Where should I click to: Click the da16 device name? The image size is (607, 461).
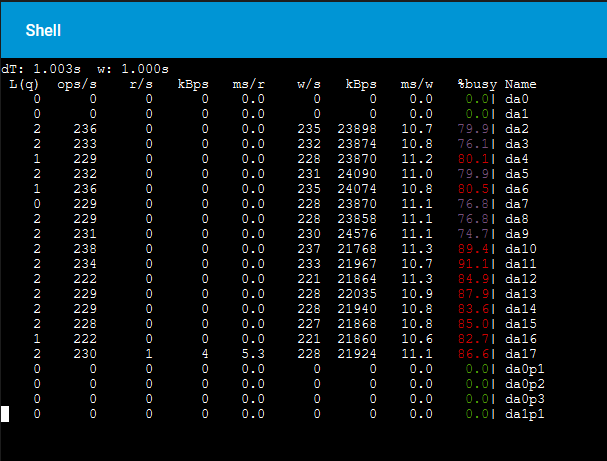521,339
